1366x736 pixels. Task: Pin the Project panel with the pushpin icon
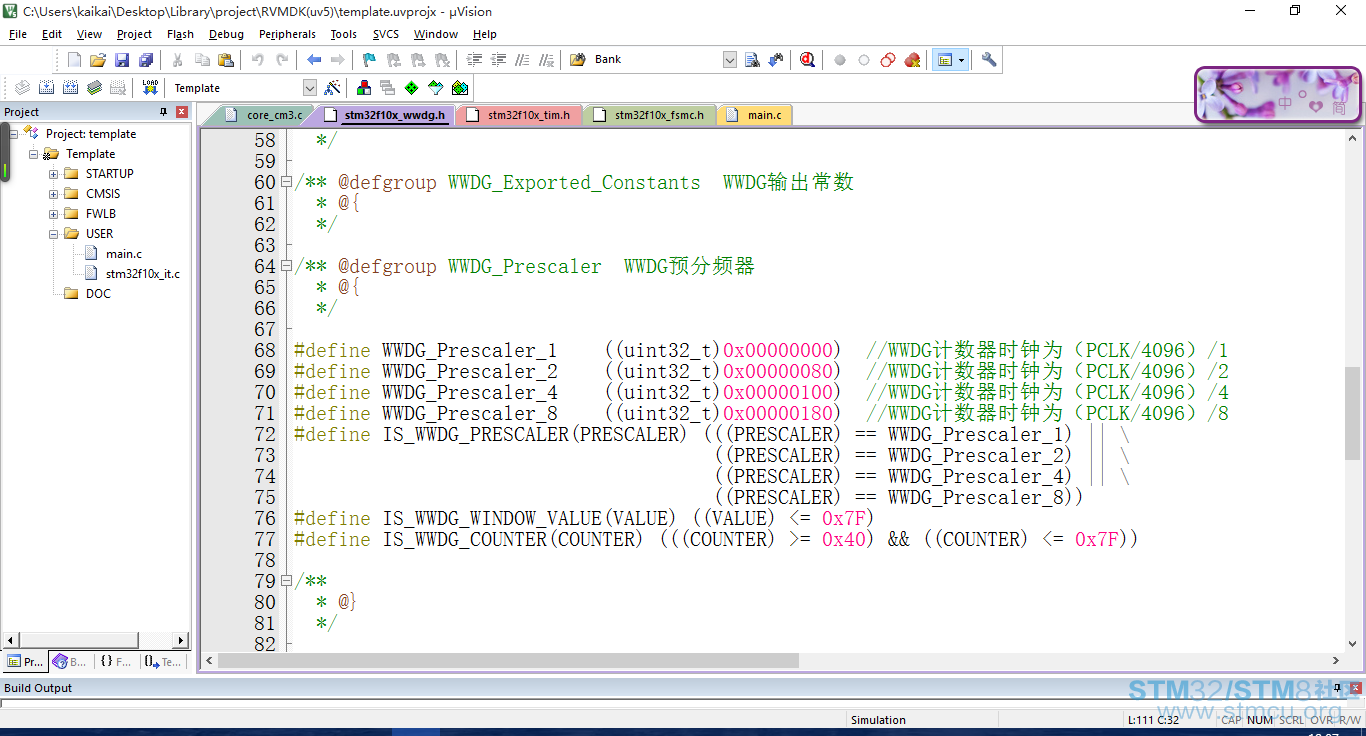point(164,112)
